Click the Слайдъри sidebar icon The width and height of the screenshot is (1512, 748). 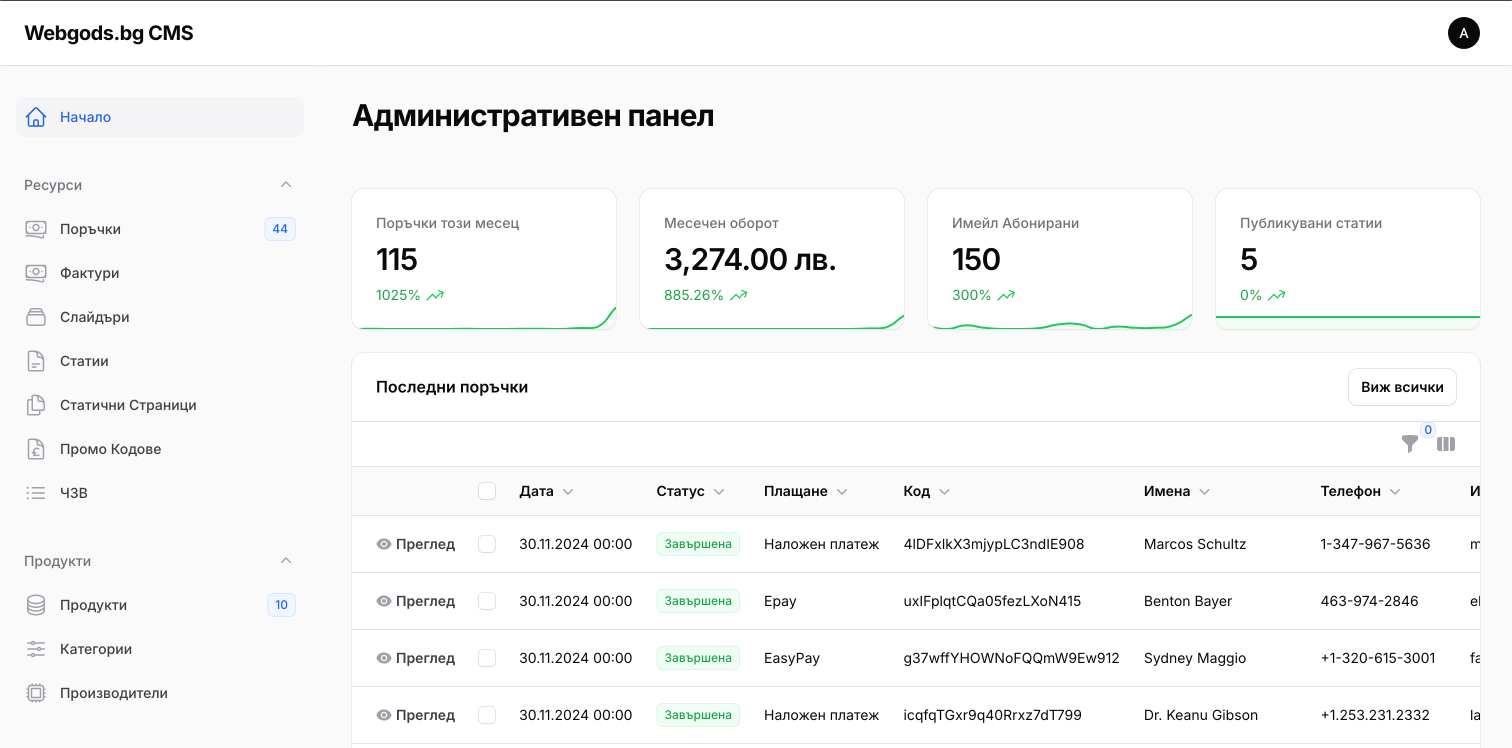coord(36,317)
